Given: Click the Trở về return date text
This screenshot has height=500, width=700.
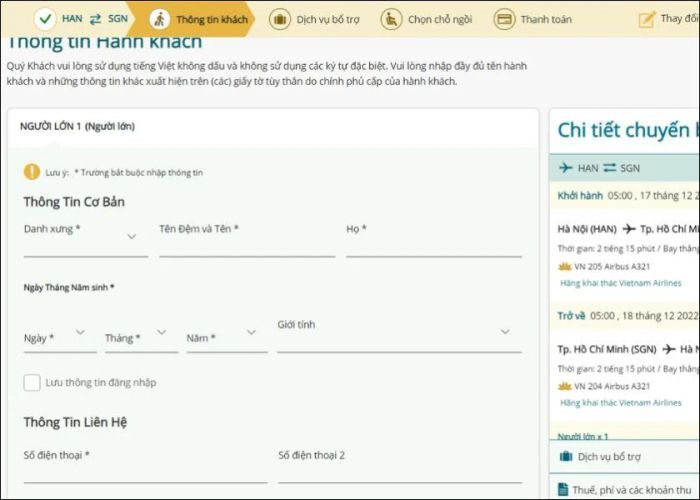Looking at the screenshot, I should [x=628, y=316].
